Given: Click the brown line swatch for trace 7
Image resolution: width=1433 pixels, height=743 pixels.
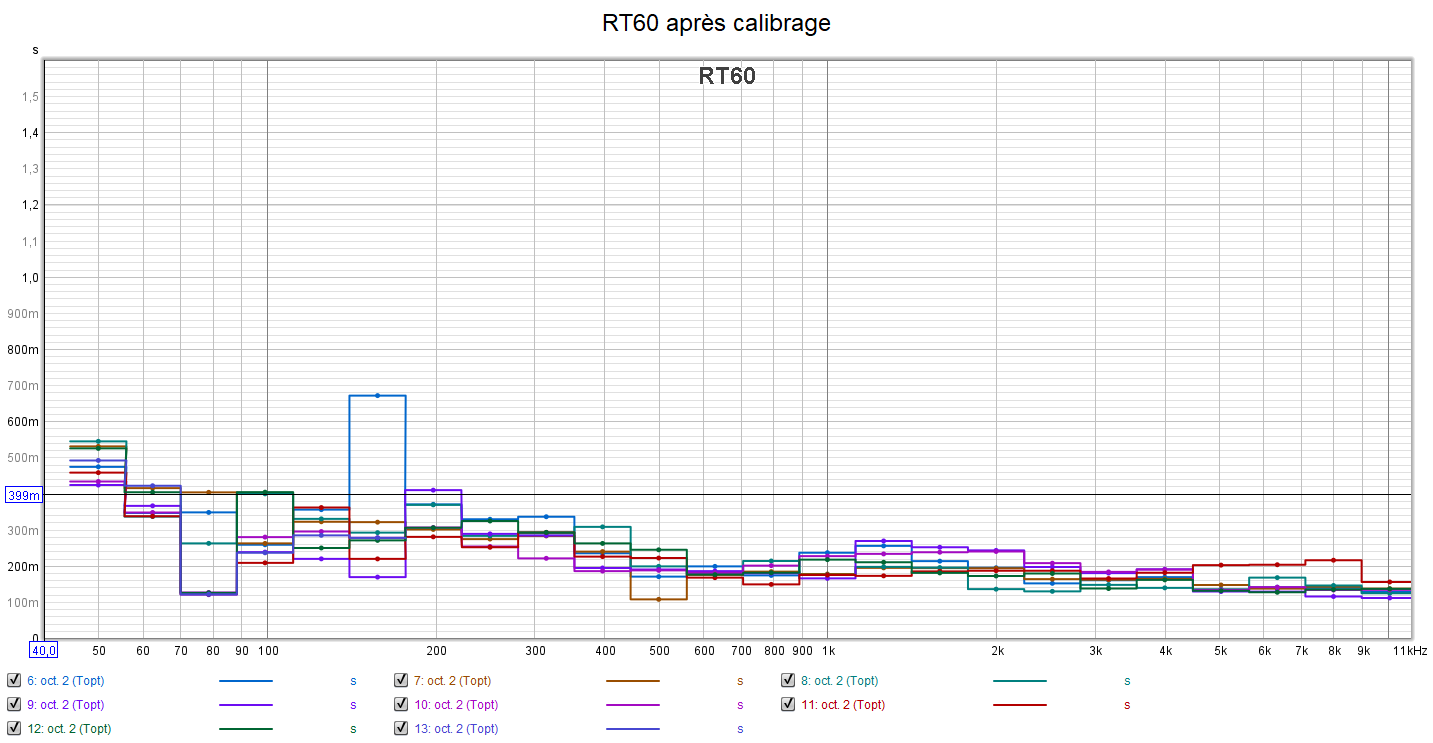Looking at the screenshot, I should click(632, 681).
